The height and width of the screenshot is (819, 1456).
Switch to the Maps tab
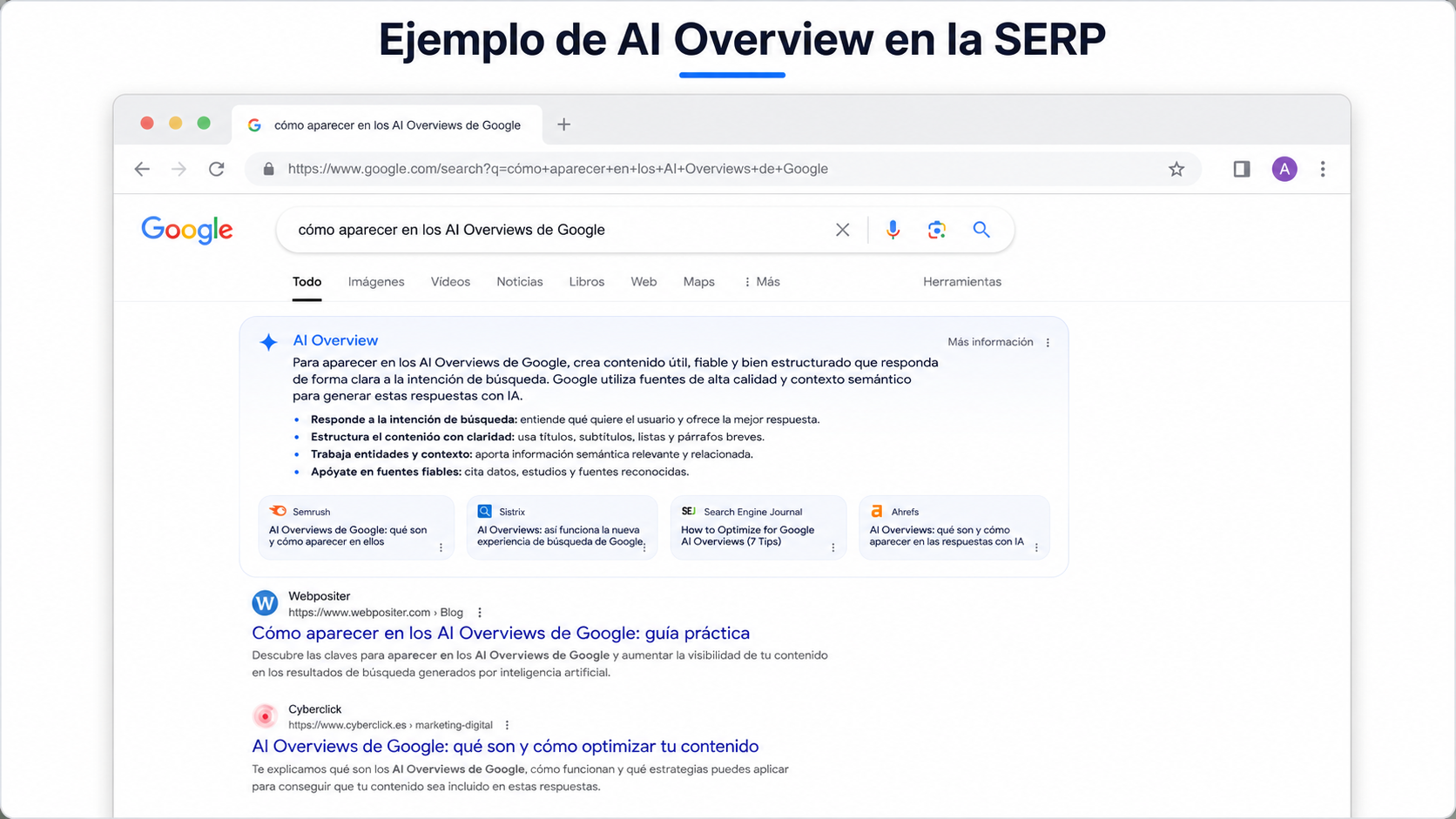click(x=698, y=282)
